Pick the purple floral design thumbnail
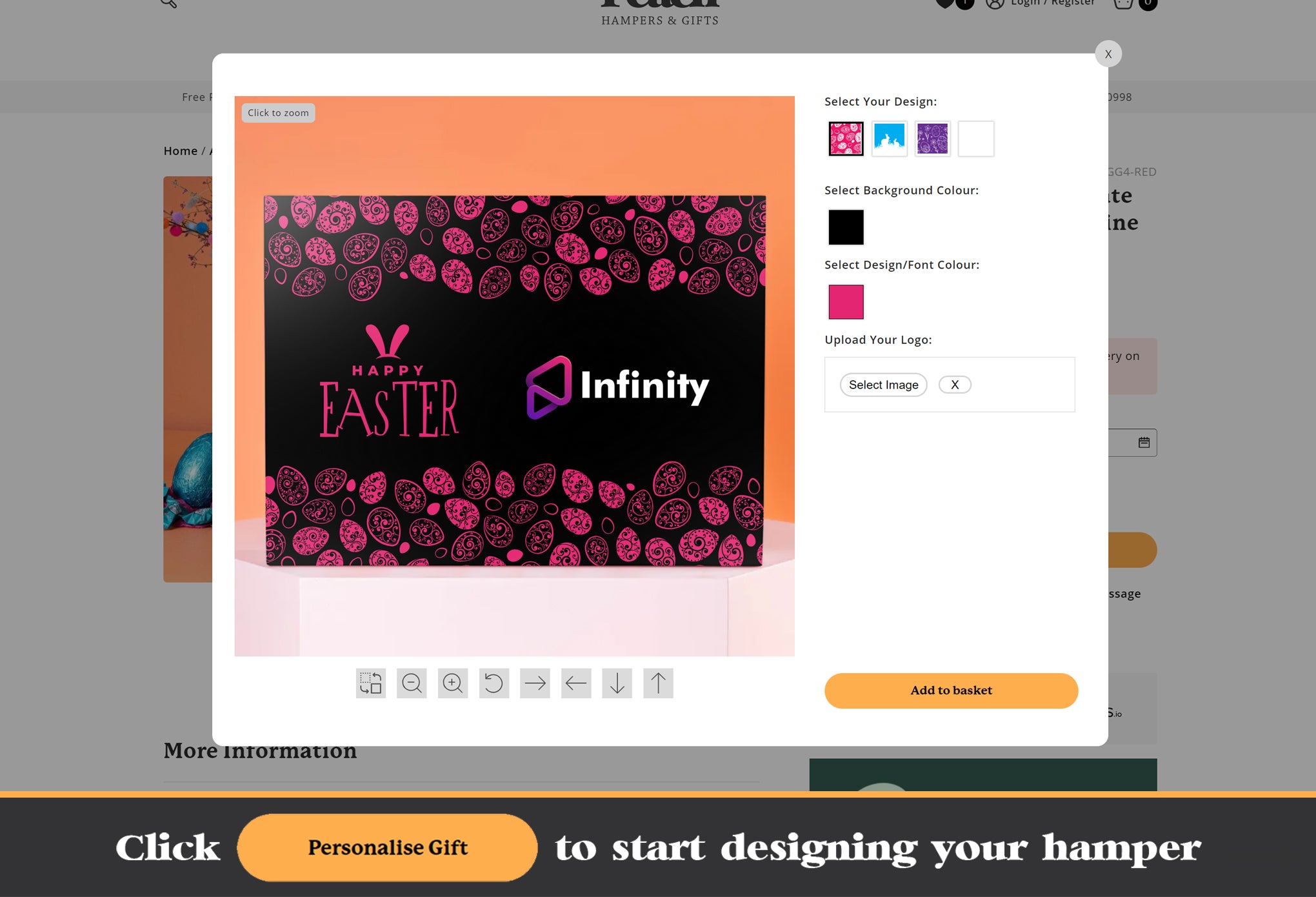The height and width of the screenshot is (897, 1316). pos(932,138)
